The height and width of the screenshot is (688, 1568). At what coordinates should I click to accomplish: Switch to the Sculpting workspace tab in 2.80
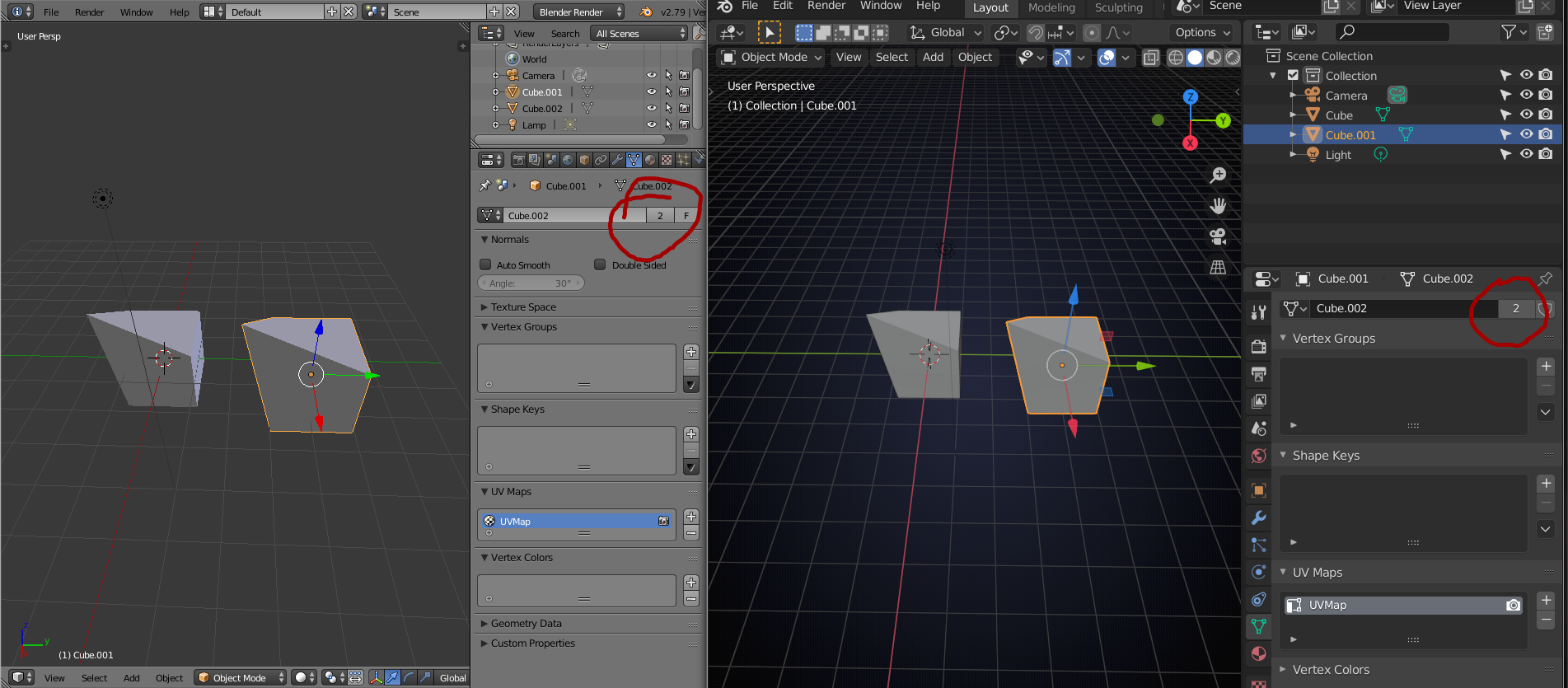[1119, 7]
